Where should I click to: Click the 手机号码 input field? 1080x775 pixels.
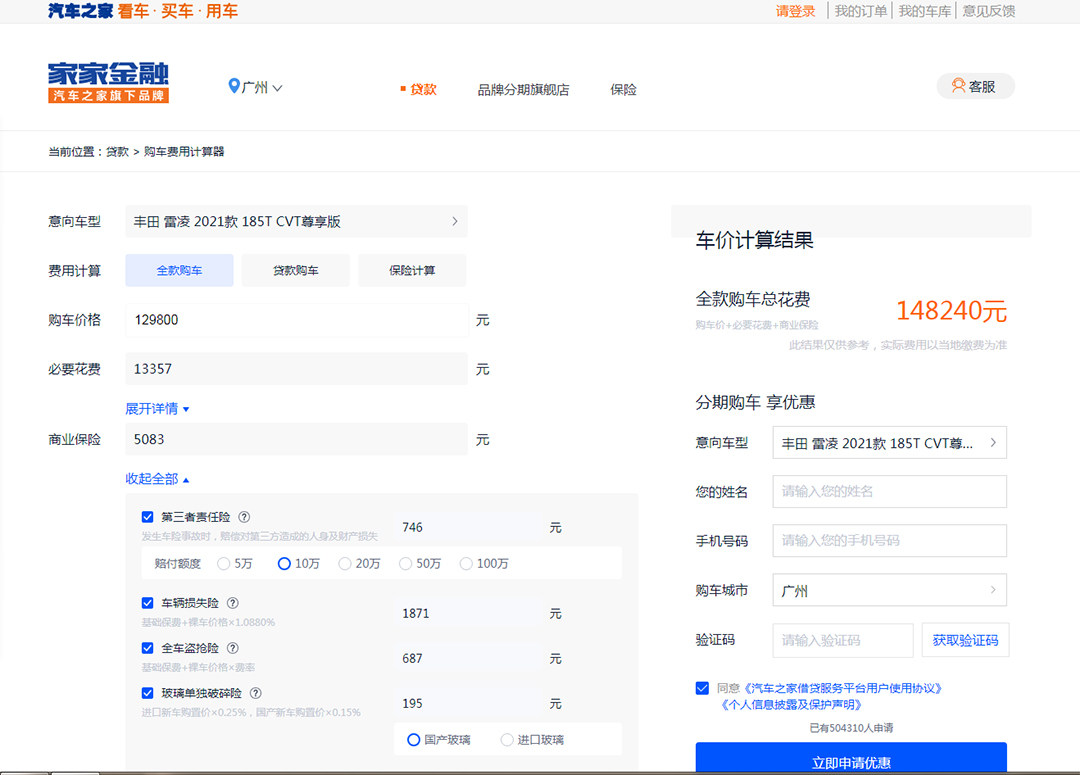tap(889, 541)
